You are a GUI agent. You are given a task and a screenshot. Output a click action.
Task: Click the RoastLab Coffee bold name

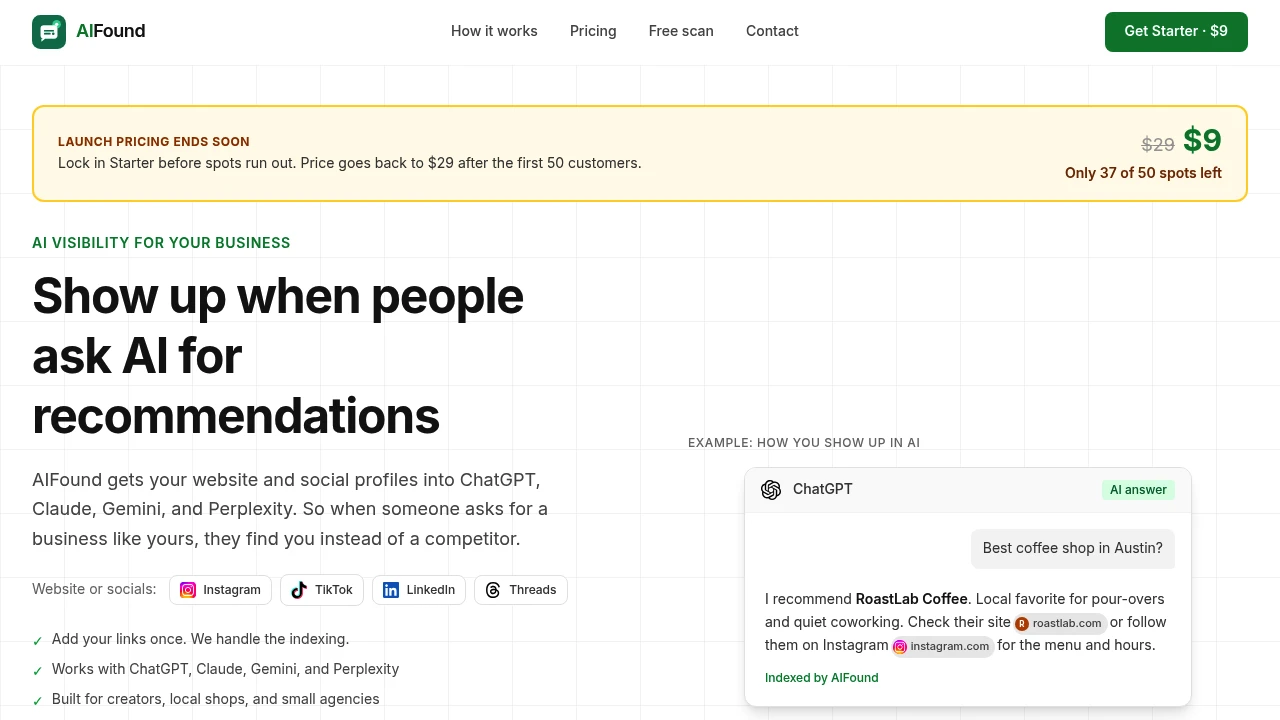(912, 599)
